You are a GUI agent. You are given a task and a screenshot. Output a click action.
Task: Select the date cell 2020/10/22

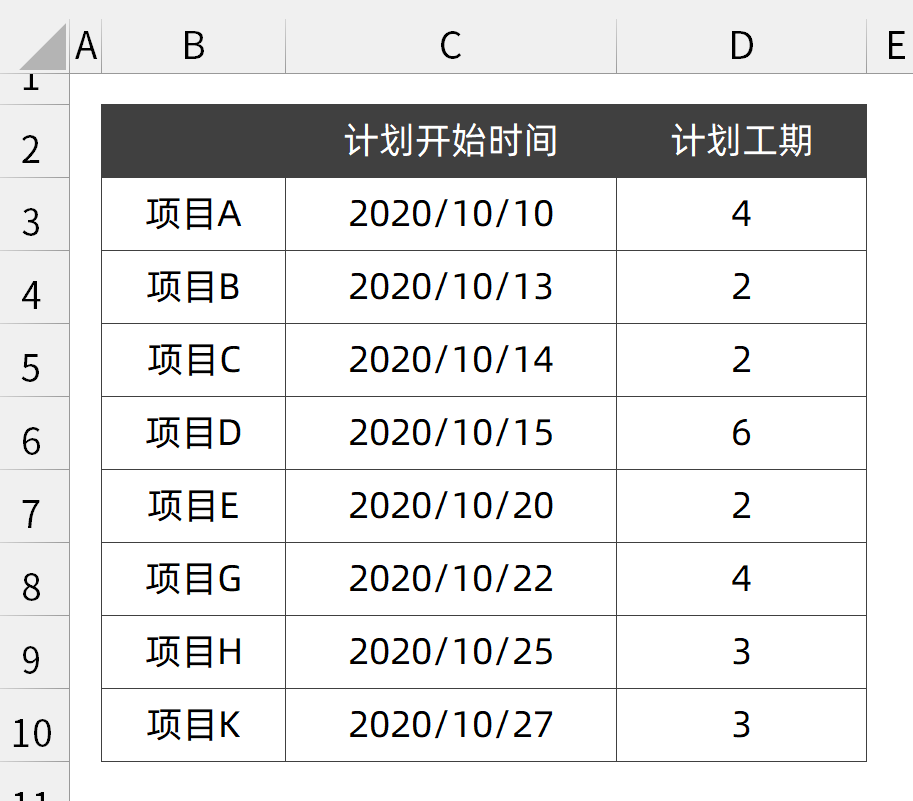(451, 579)
